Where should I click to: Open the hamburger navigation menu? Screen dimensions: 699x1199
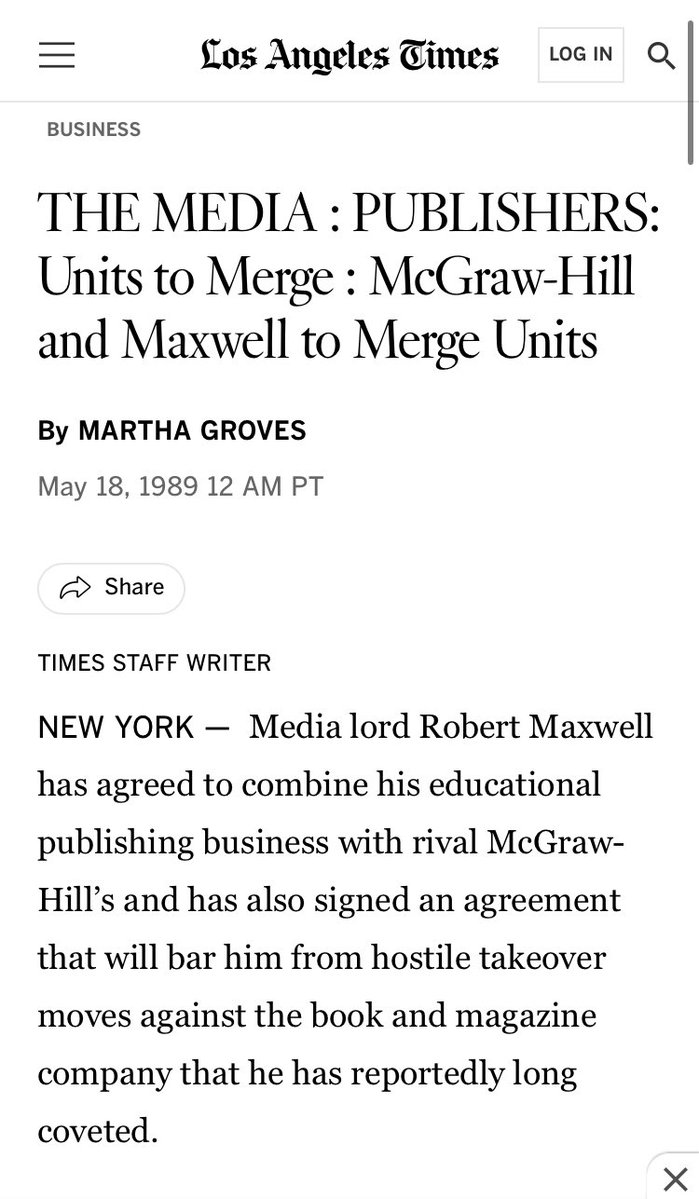(57, 54)
